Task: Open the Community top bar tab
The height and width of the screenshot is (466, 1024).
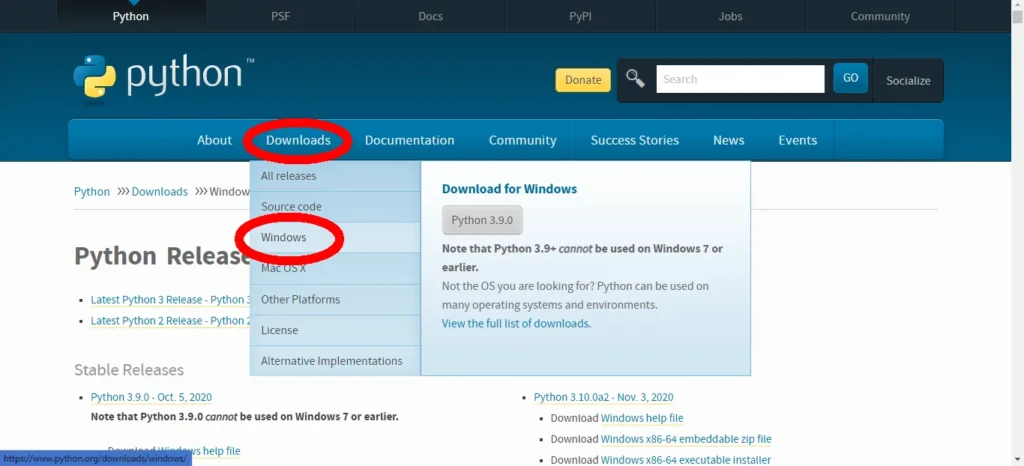Action: point(880,16)
